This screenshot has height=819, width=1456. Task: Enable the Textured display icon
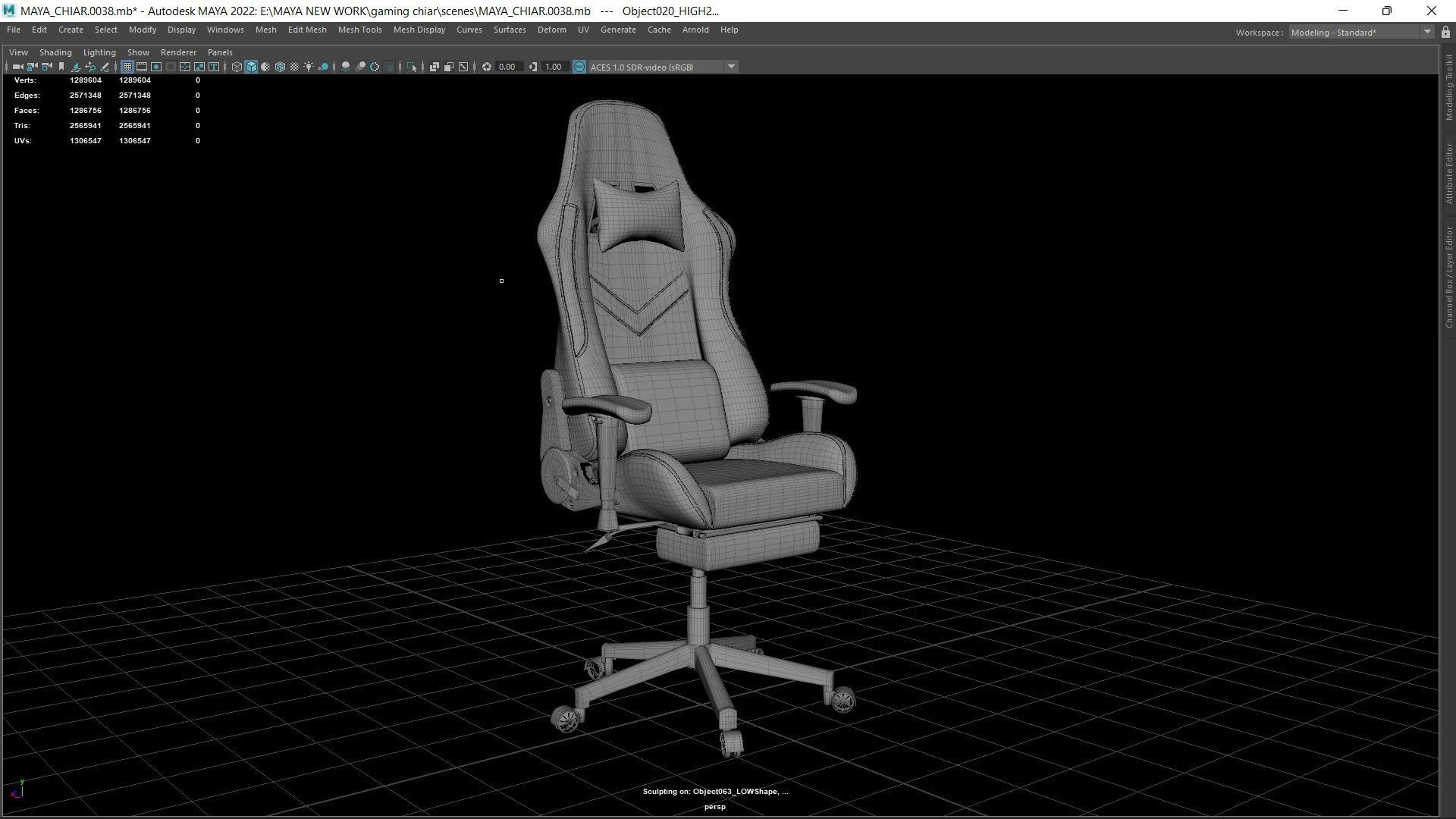[294, 67]
